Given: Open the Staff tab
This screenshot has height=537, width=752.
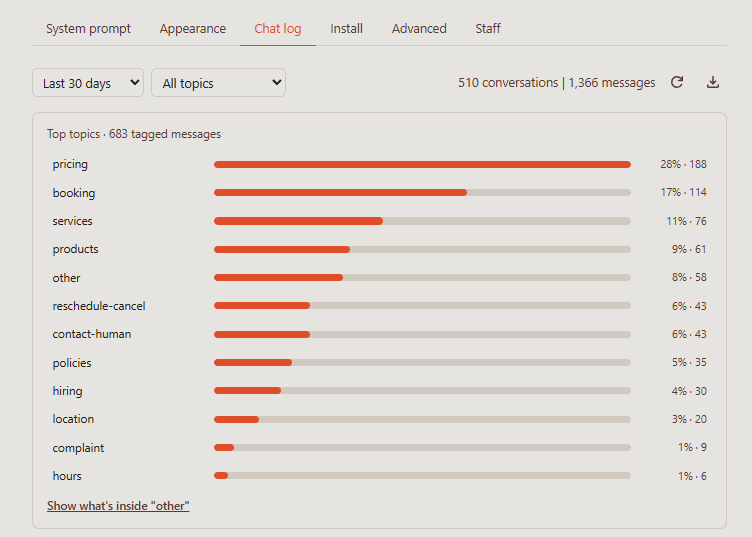Looking at the screenshot, I should coord(488,29).
